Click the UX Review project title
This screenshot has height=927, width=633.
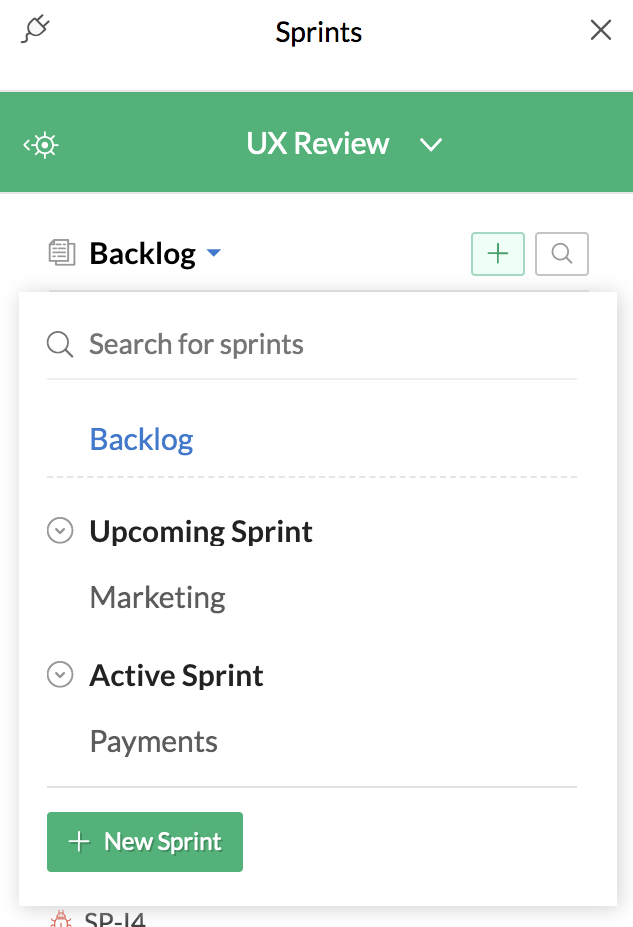click(x=317, y=144)
